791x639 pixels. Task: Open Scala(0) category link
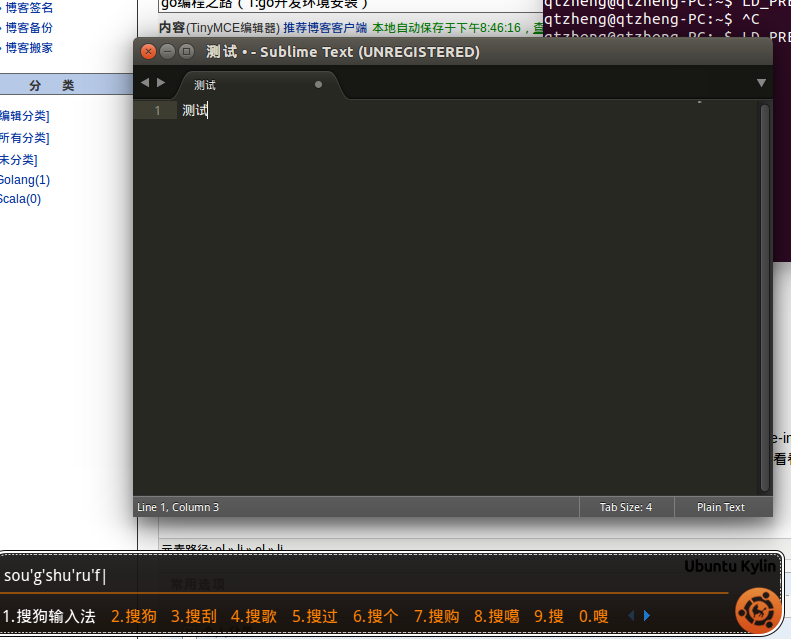(x=20, y=199)
